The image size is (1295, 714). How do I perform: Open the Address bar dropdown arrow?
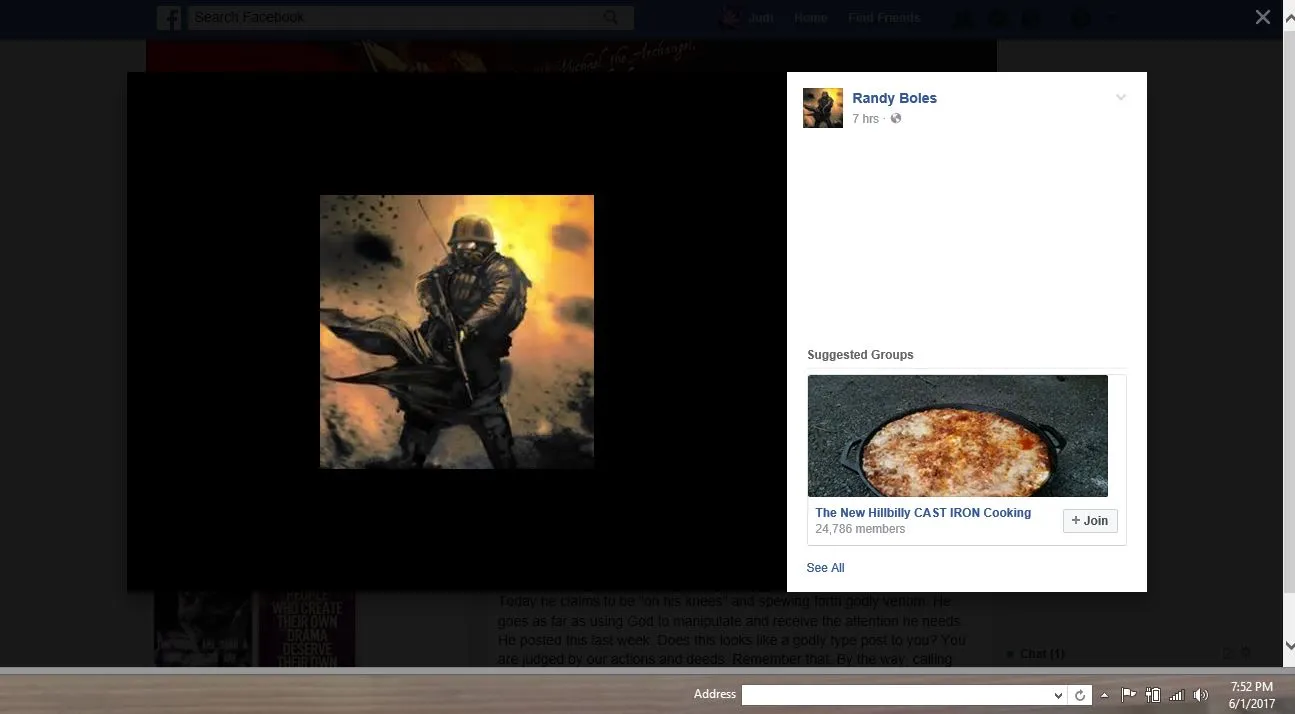(1059, 695)
